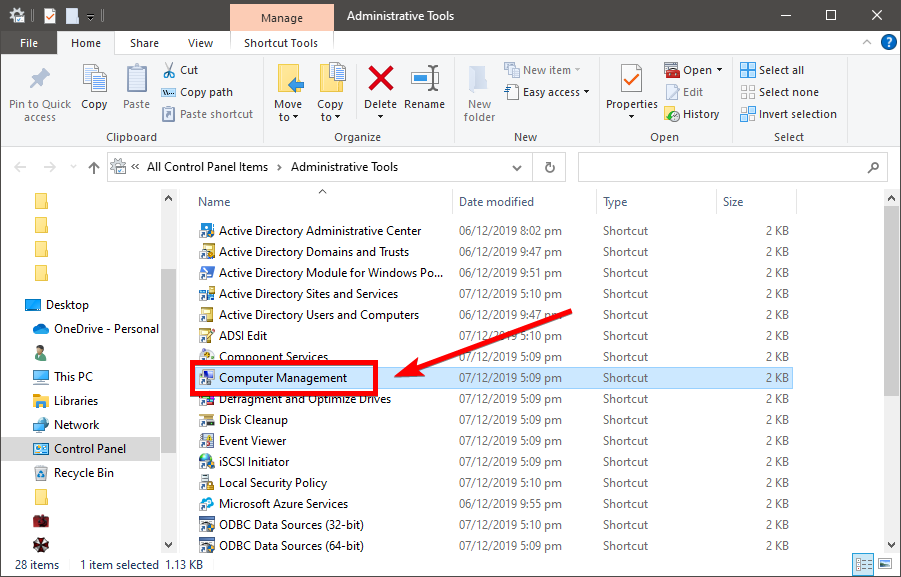Select This PC in navigation pane
The image size is (901, 577).
point(73,377)
